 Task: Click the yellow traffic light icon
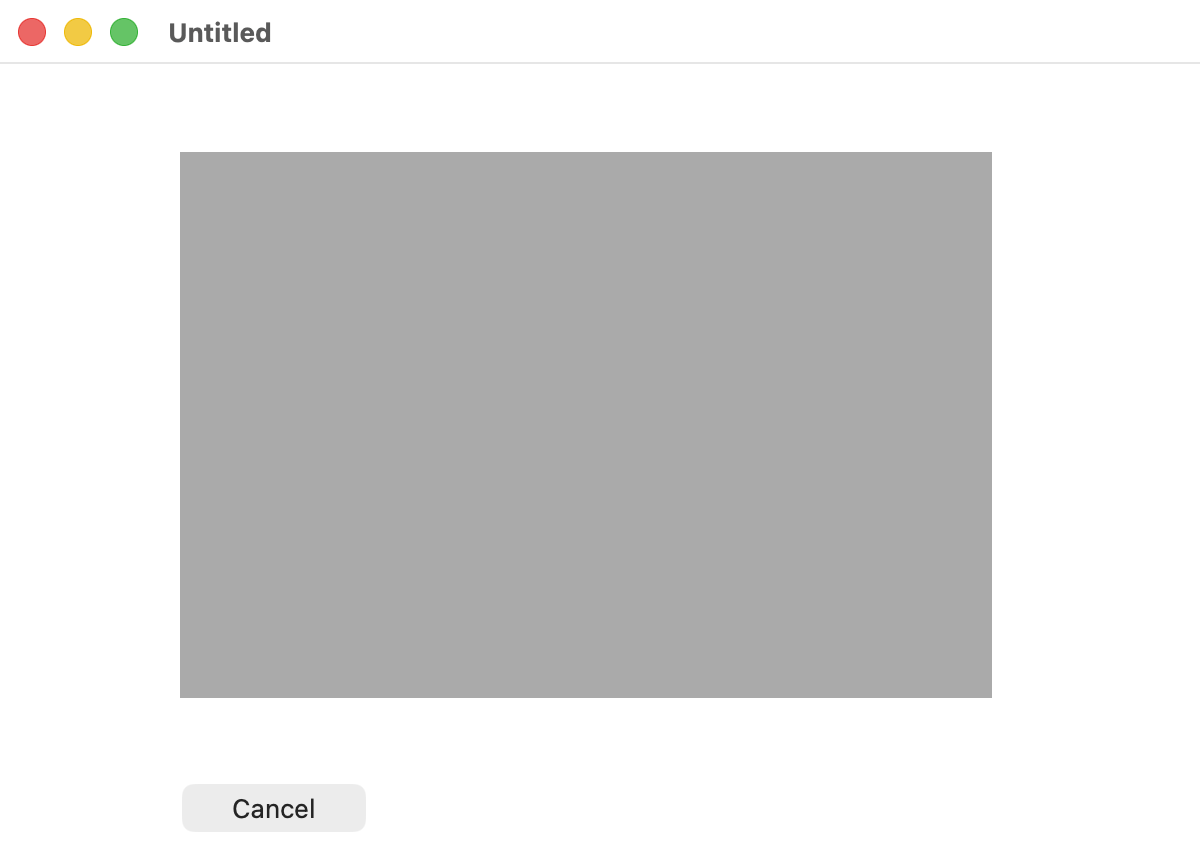(x=78, y=32)
